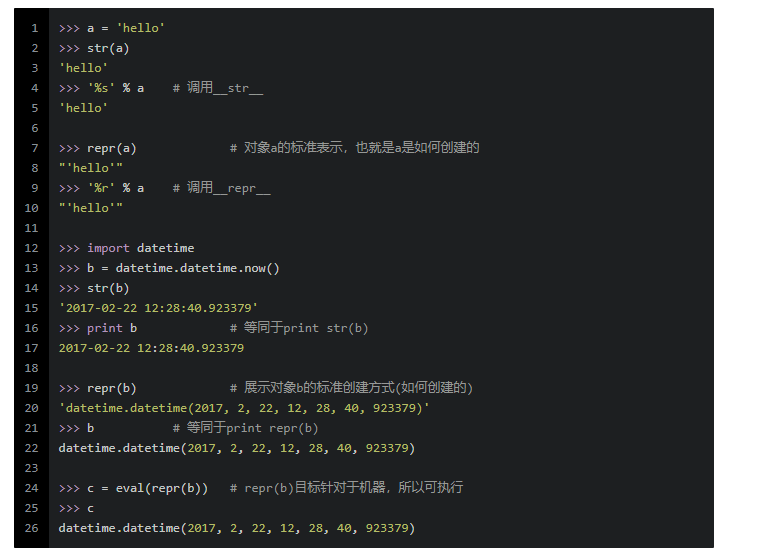The image size is (784, 553).
Task: Click the str(a) statement
Action: pyautogui.click(x=108, y=48)
